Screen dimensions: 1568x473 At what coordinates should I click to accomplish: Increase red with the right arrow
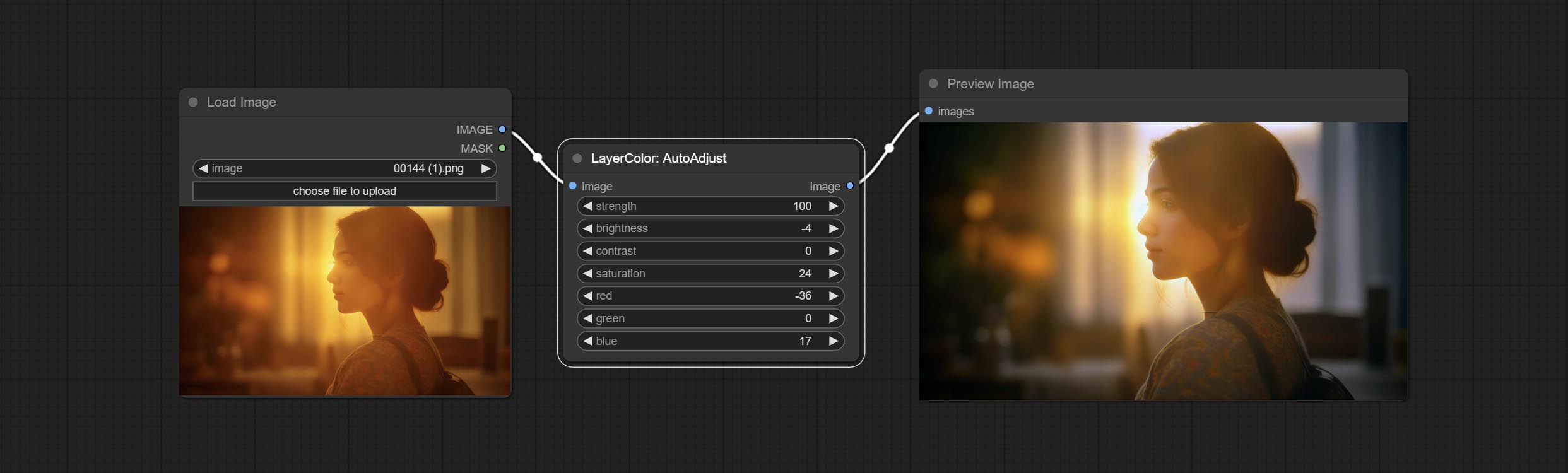834,296
